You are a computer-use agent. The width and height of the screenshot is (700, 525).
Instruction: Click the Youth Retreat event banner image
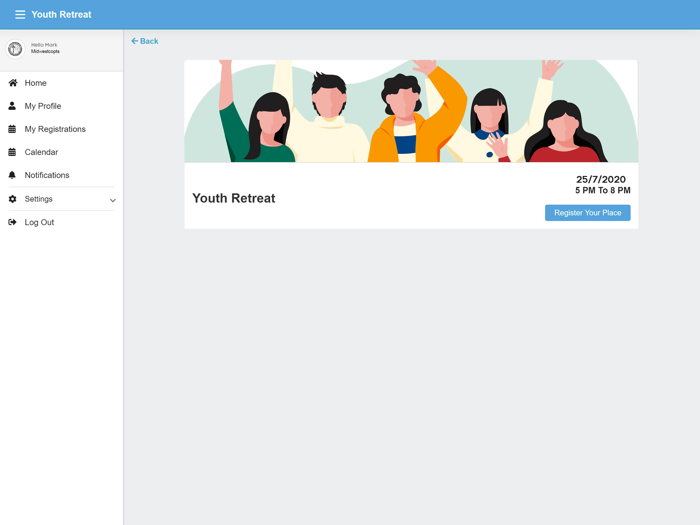tap(411, 111)
